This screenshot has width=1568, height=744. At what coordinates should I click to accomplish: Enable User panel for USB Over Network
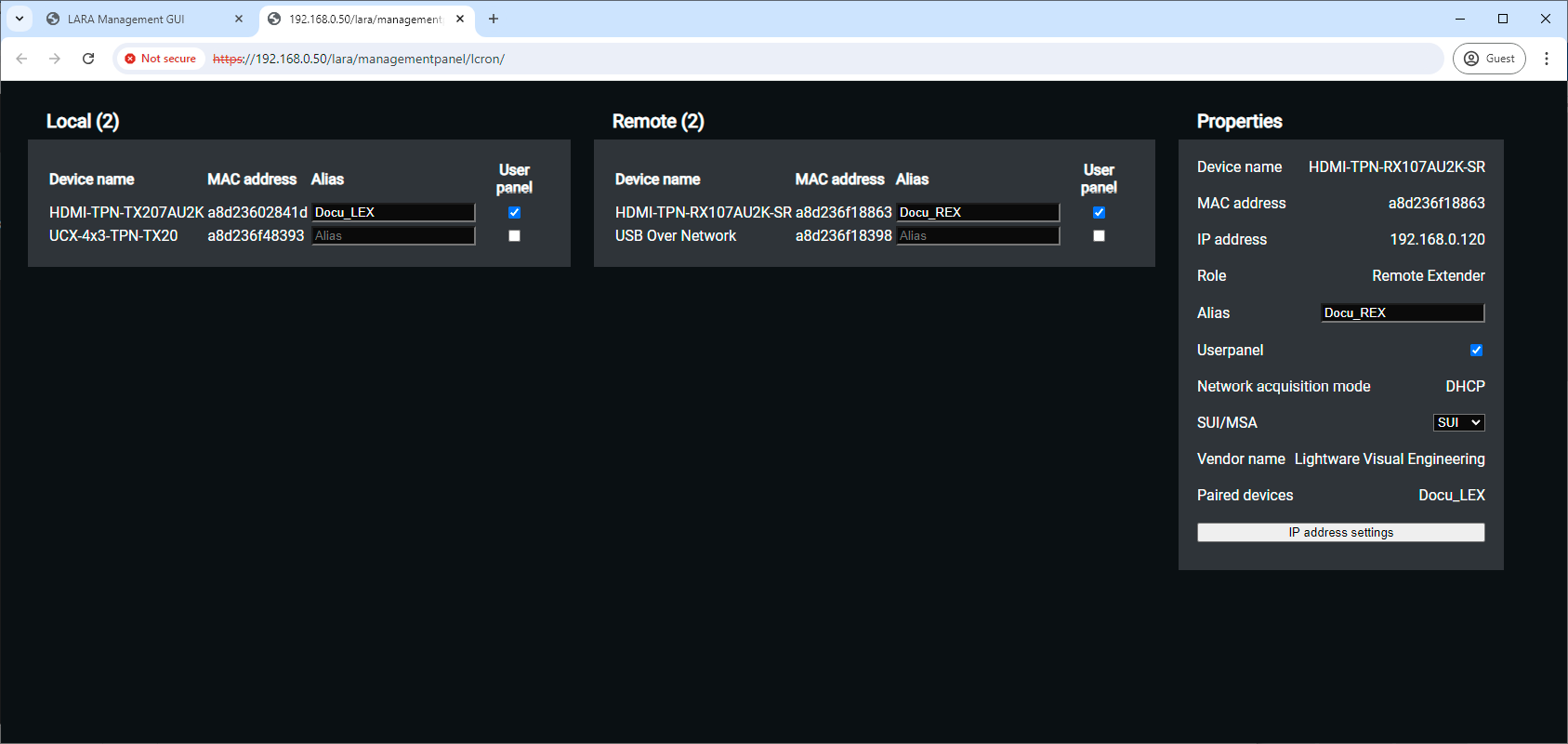[1099, 236]
